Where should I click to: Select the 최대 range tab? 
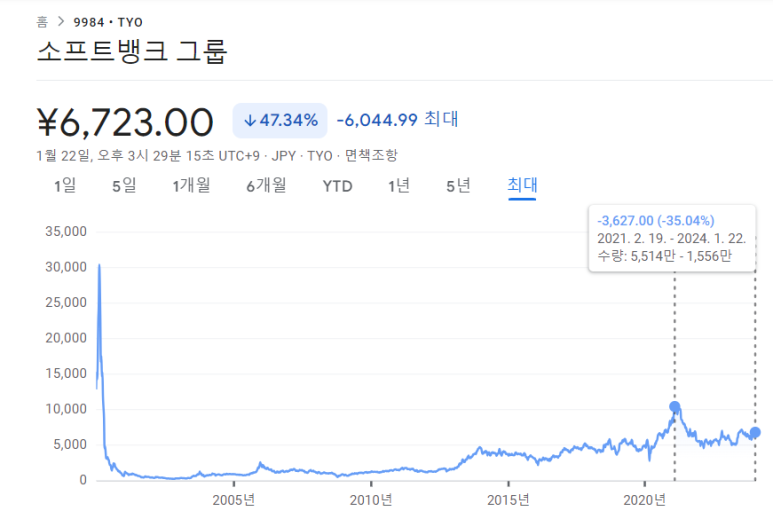pos(522,185)
